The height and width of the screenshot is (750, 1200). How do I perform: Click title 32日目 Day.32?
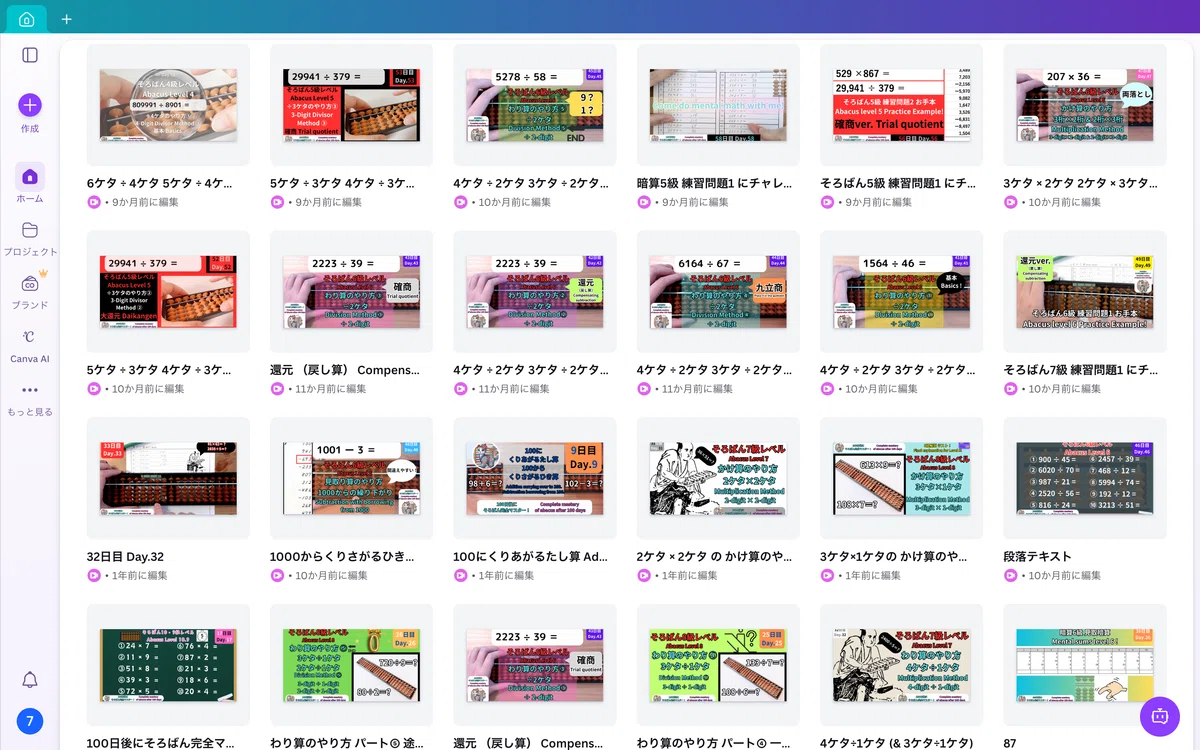click(125, 557)
